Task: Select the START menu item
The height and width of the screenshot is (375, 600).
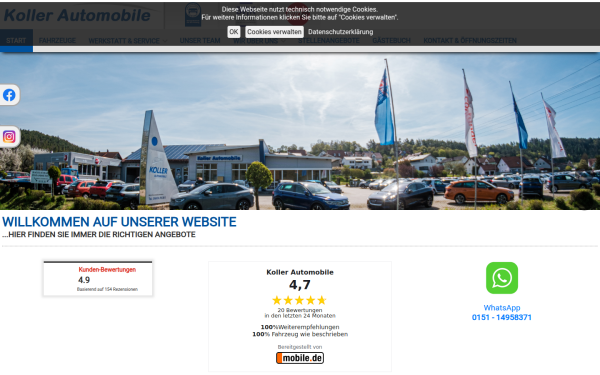Action: [x=16, y=41]
